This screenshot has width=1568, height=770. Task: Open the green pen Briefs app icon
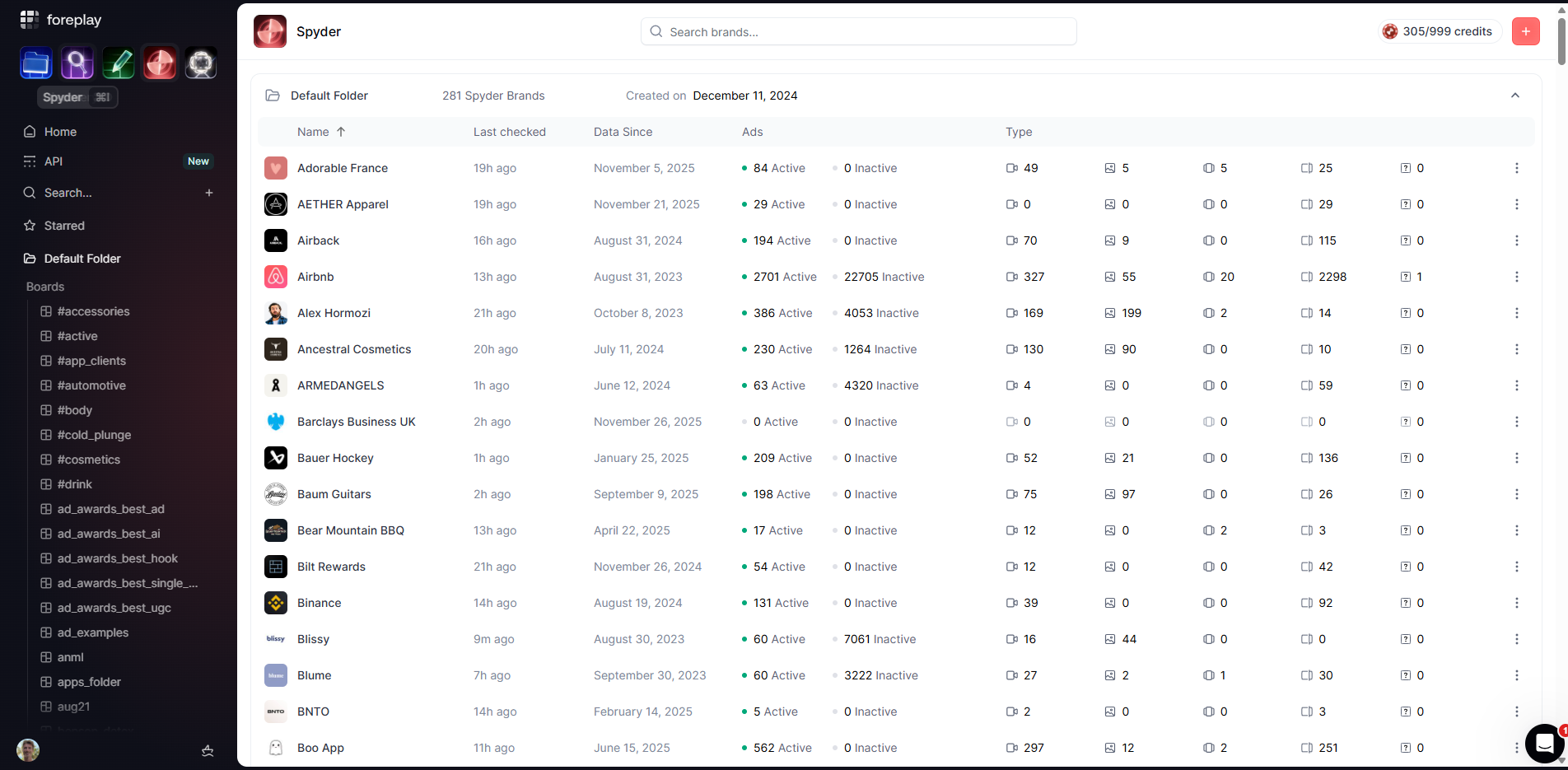coord(119,63)
